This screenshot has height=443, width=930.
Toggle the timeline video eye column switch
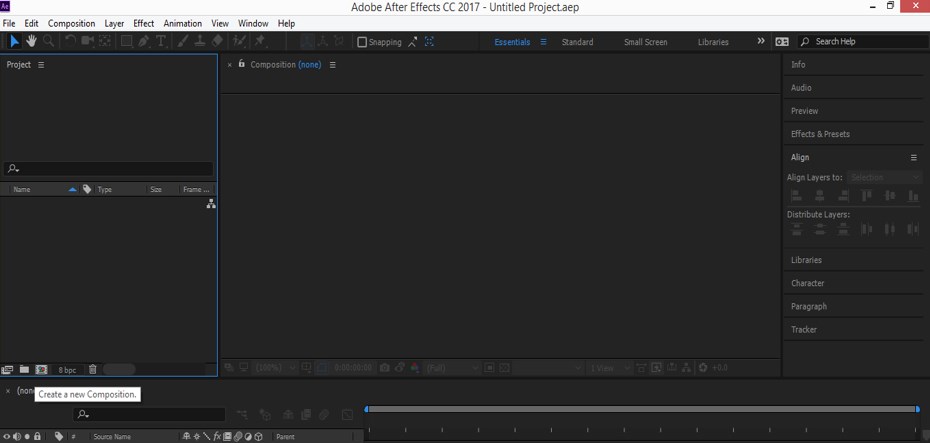tap(7, 436)
